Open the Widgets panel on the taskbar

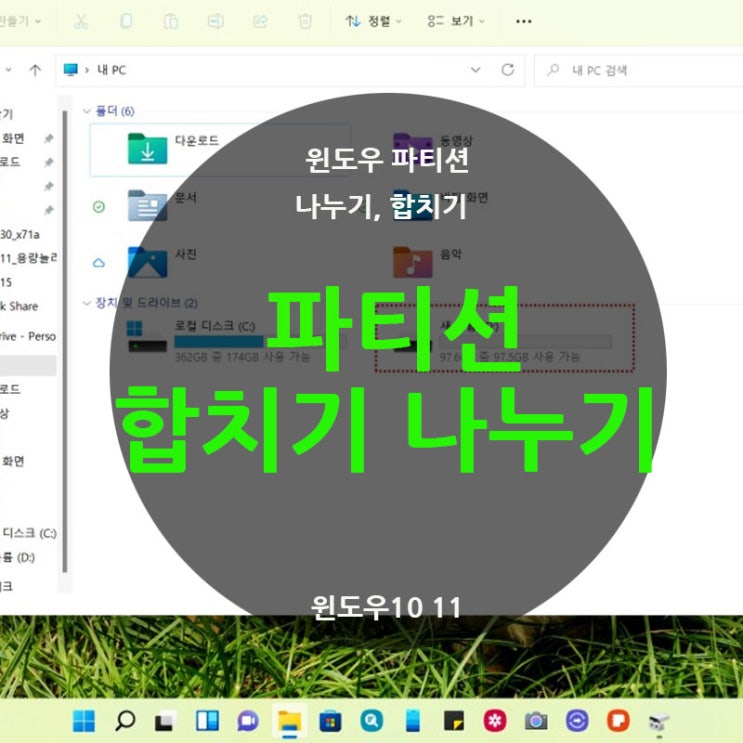pyautogui.click(x=207, y=721)
